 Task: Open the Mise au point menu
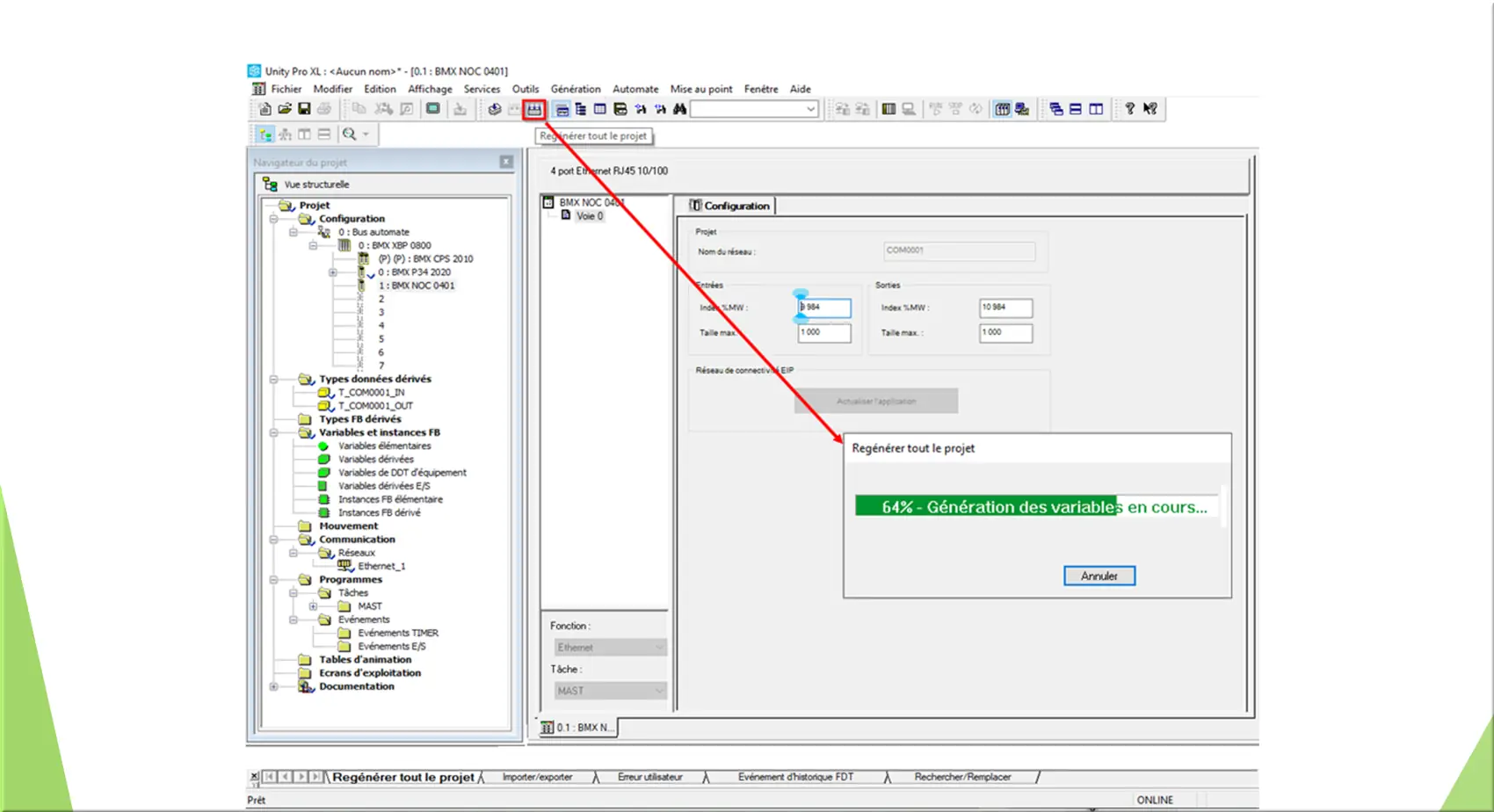[701, 89]
